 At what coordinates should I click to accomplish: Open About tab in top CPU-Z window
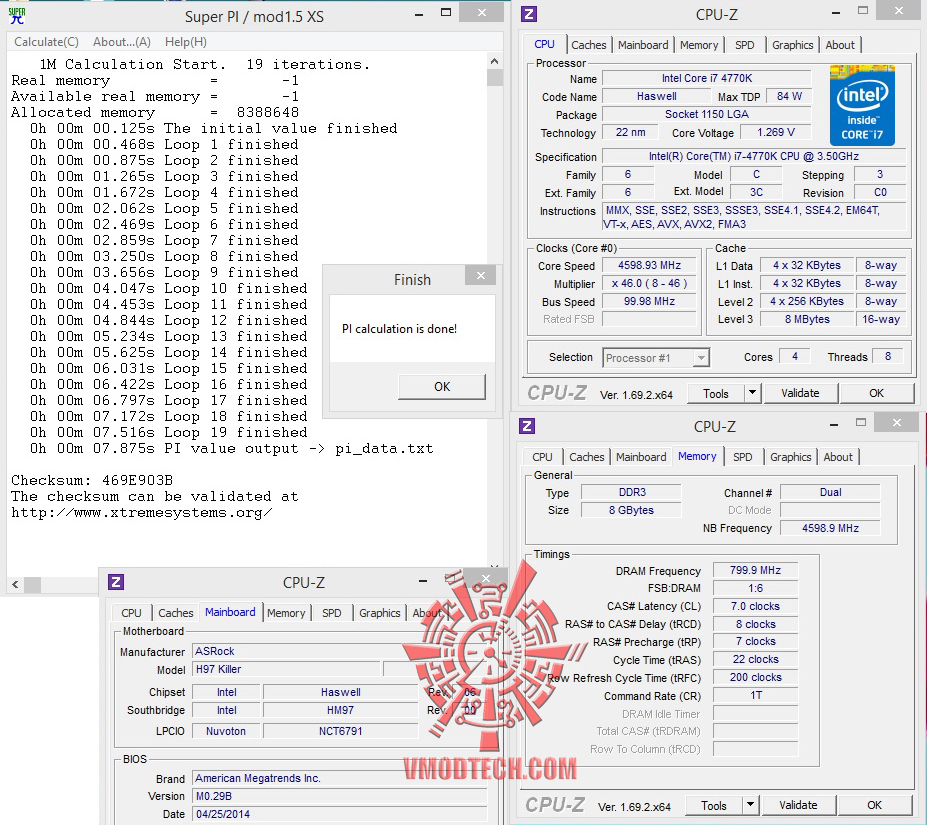point(840,45)
